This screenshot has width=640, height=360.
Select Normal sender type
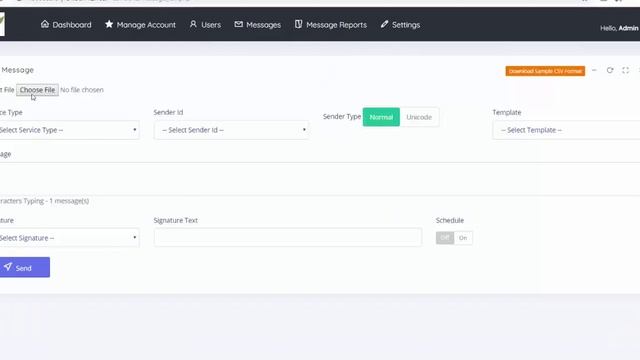(x=381, y=117)
